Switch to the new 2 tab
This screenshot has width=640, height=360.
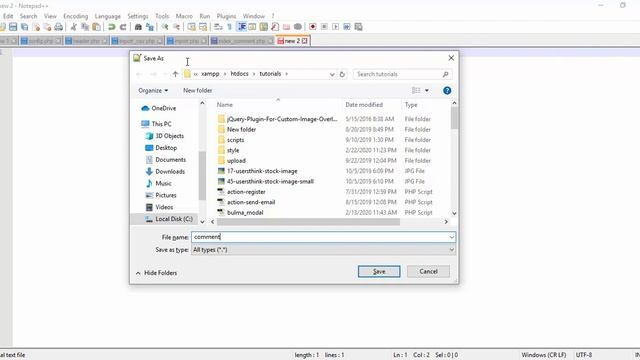(x=293, y=41)
